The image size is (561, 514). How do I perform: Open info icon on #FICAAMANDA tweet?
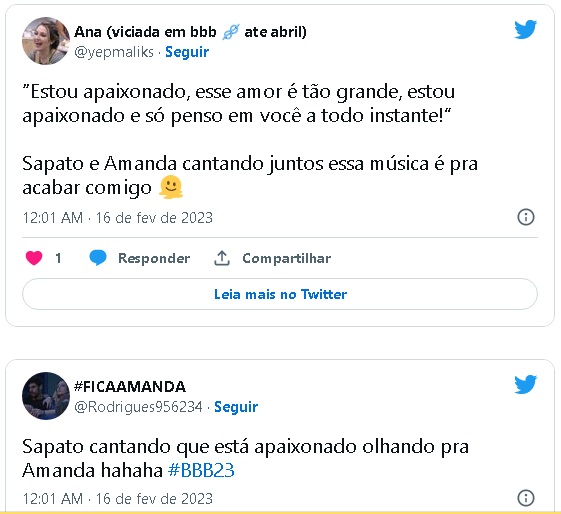pos(526,498)
